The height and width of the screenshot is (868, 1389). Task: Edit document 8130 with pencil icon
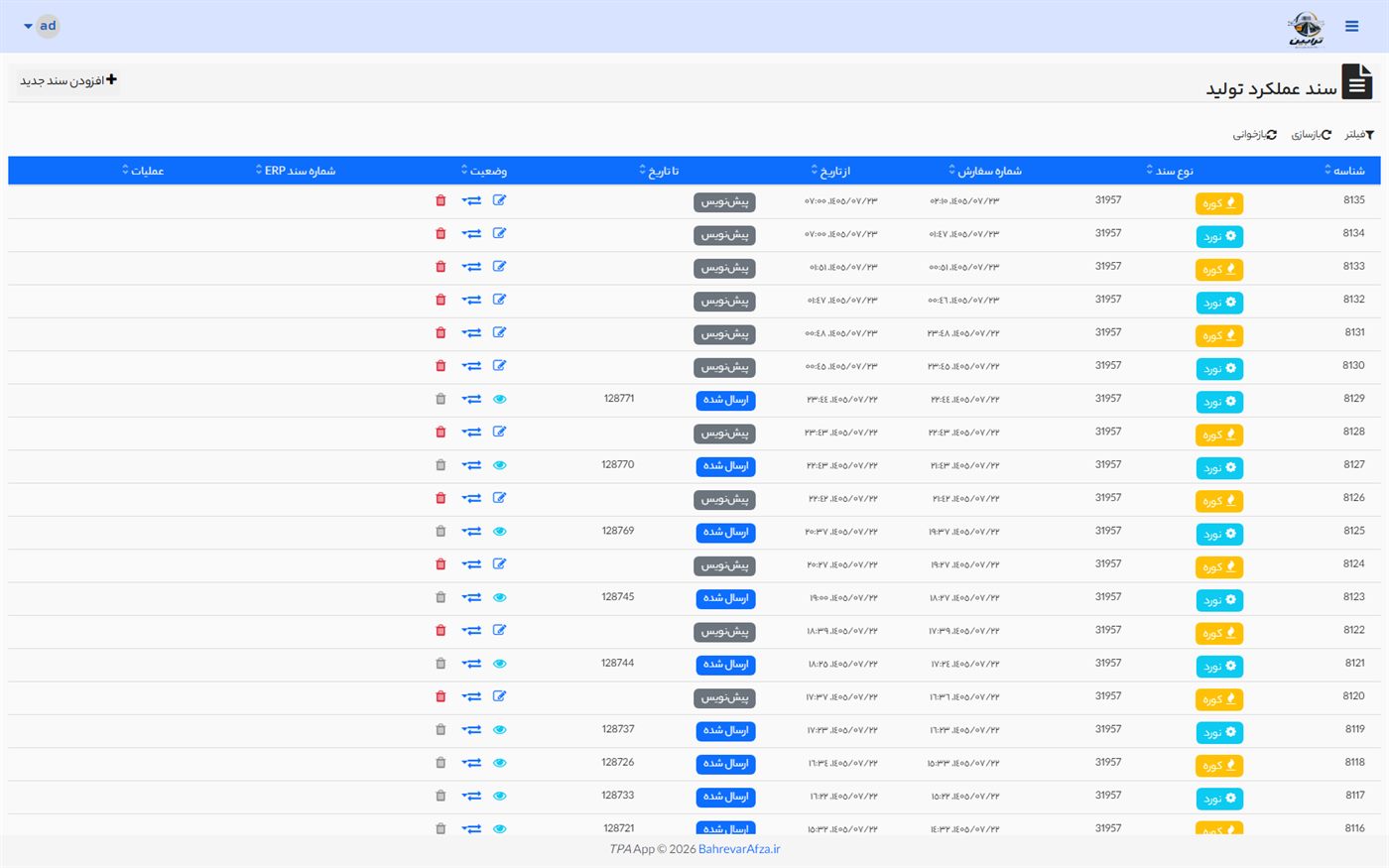click(499, 366)
